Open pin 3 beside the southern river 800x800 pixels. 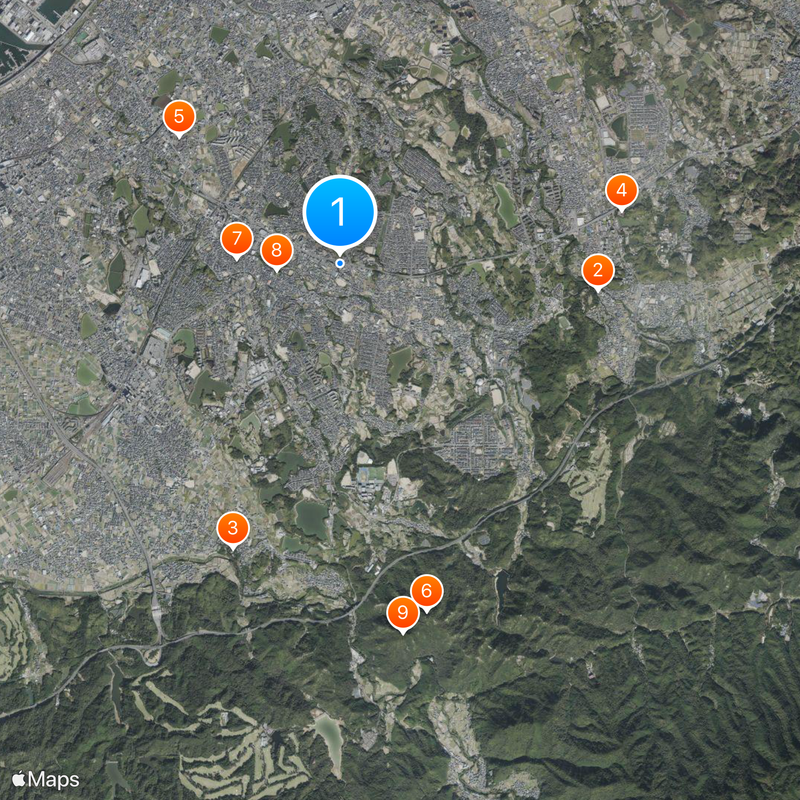pos(231,526)
